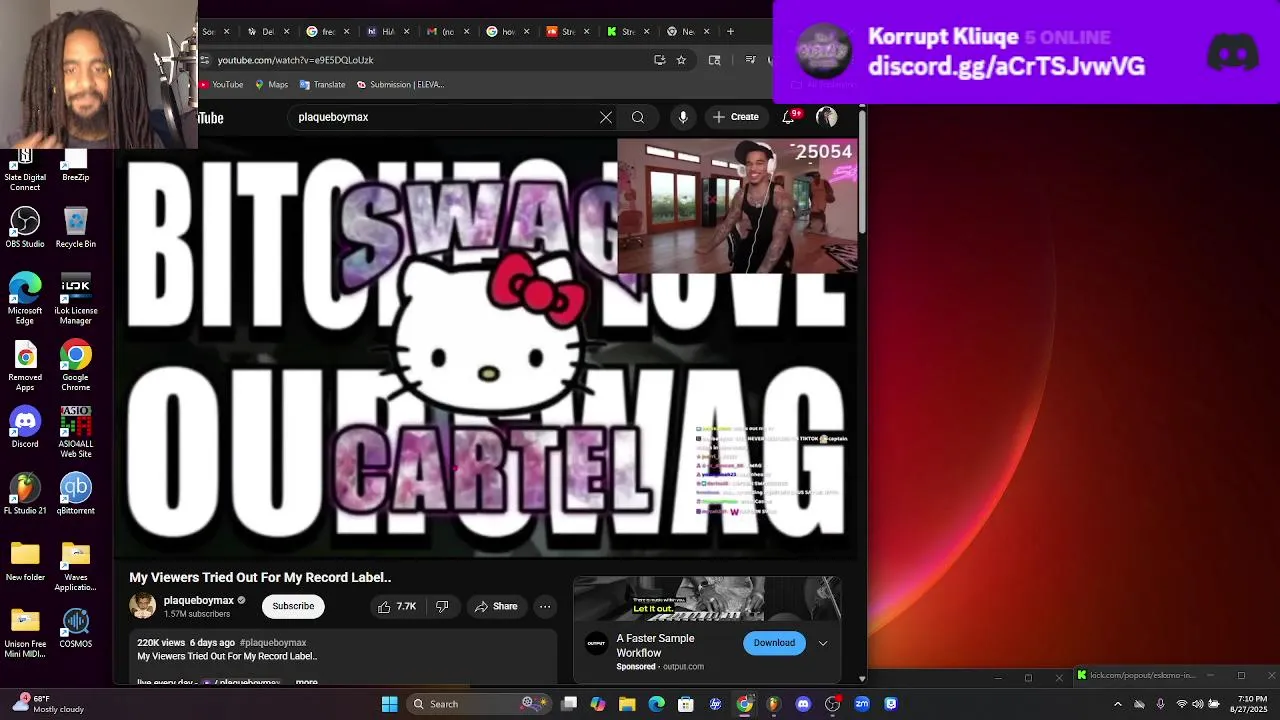Open Windows Start menu
Viewport: 1280px width, 720px height.
click(x=389, y=704)
